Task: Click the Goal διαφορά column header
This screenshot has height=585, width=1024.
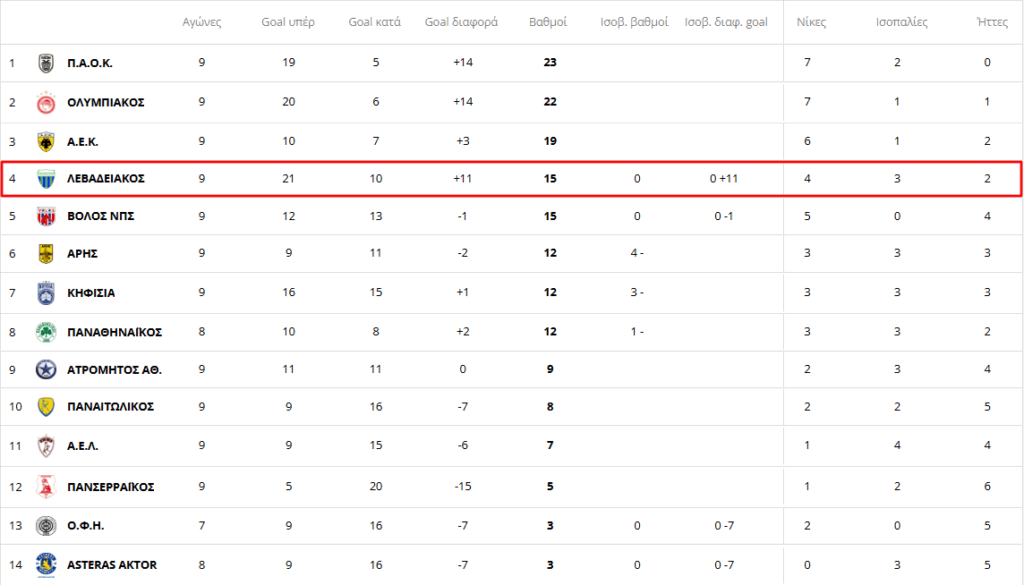Action: click(461, 22)
